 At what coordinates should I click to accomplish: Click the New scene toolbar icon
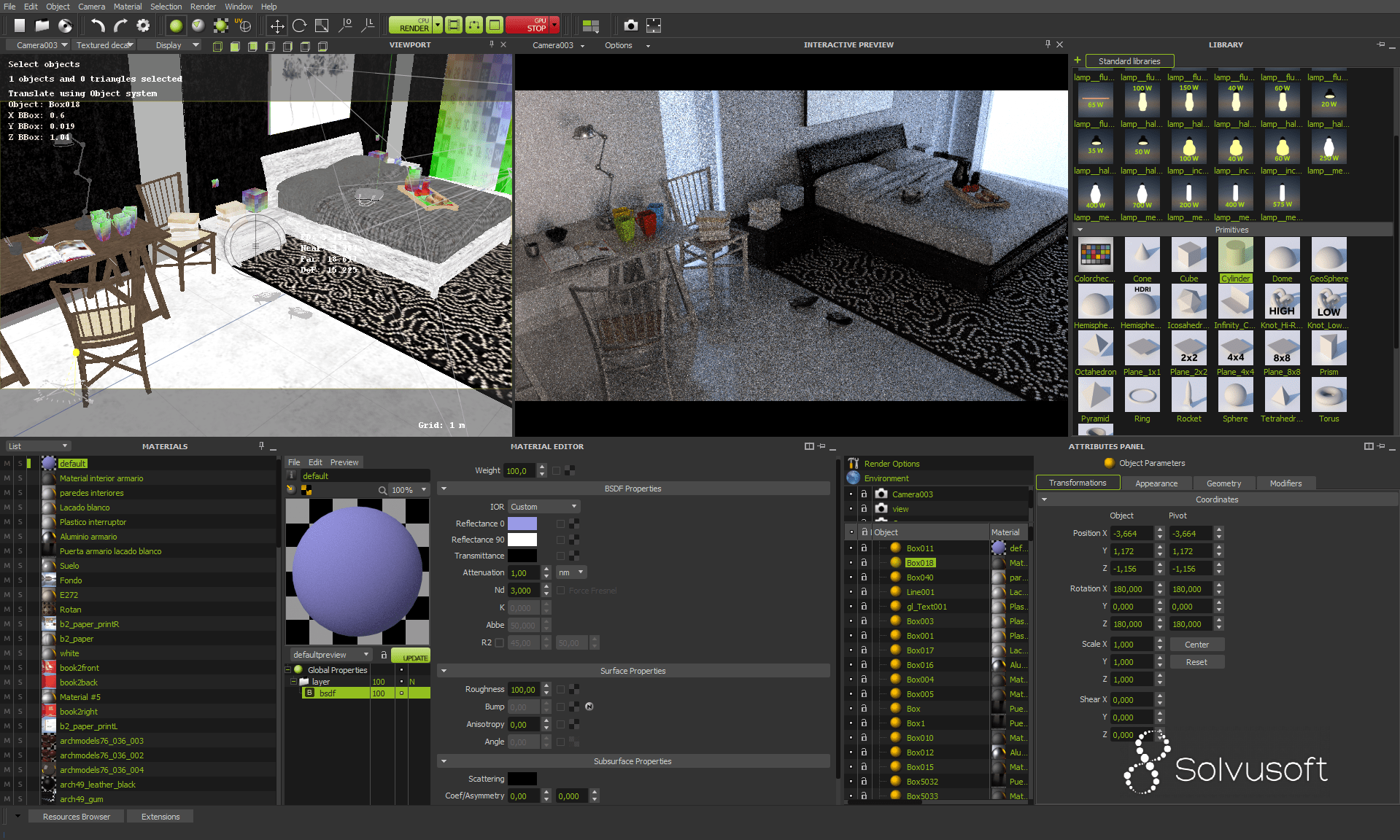(20, 26)
